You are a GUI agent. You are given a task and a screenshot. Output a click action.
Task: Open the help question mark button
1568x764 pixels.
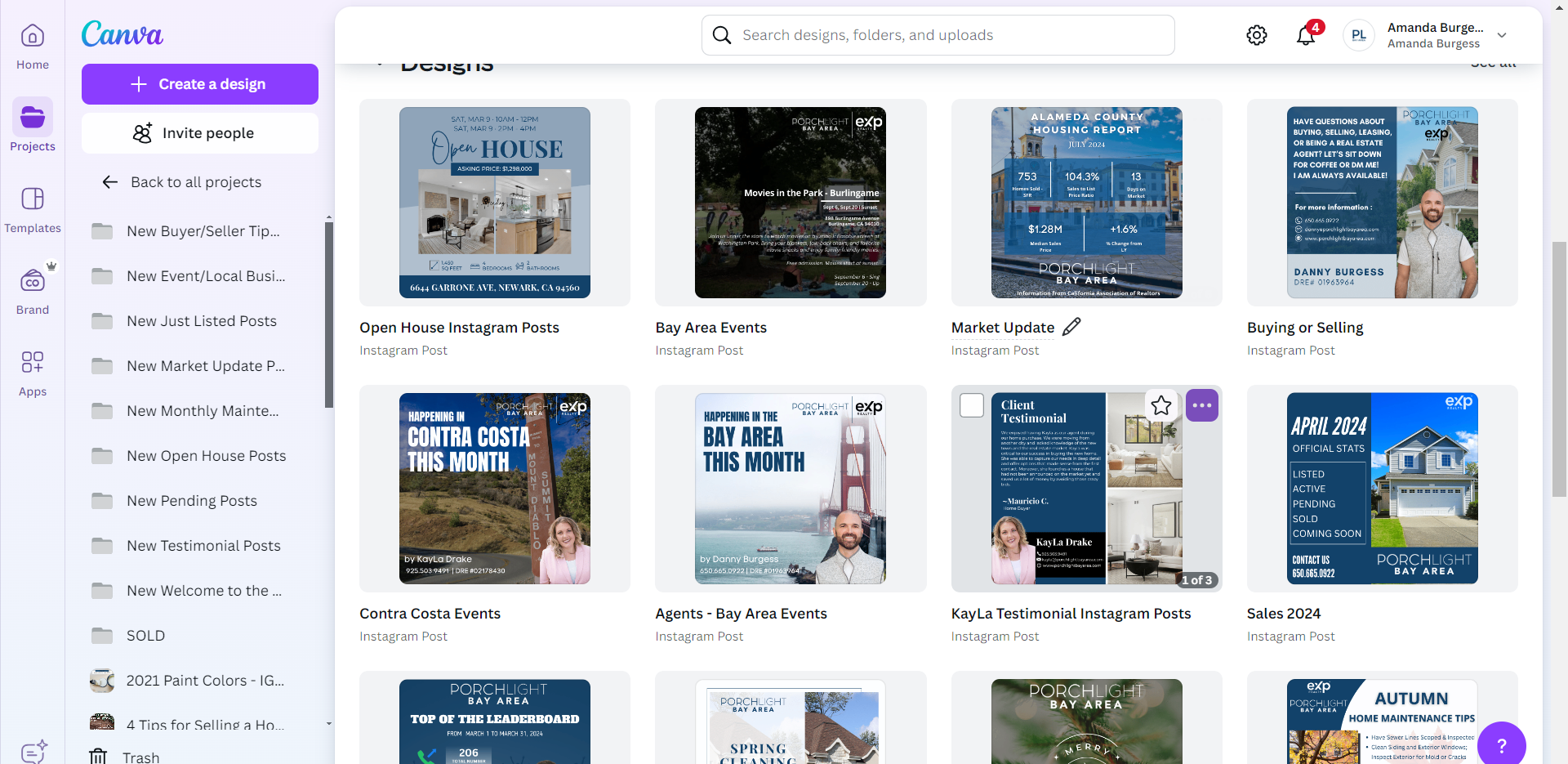tap(1502, 745)
